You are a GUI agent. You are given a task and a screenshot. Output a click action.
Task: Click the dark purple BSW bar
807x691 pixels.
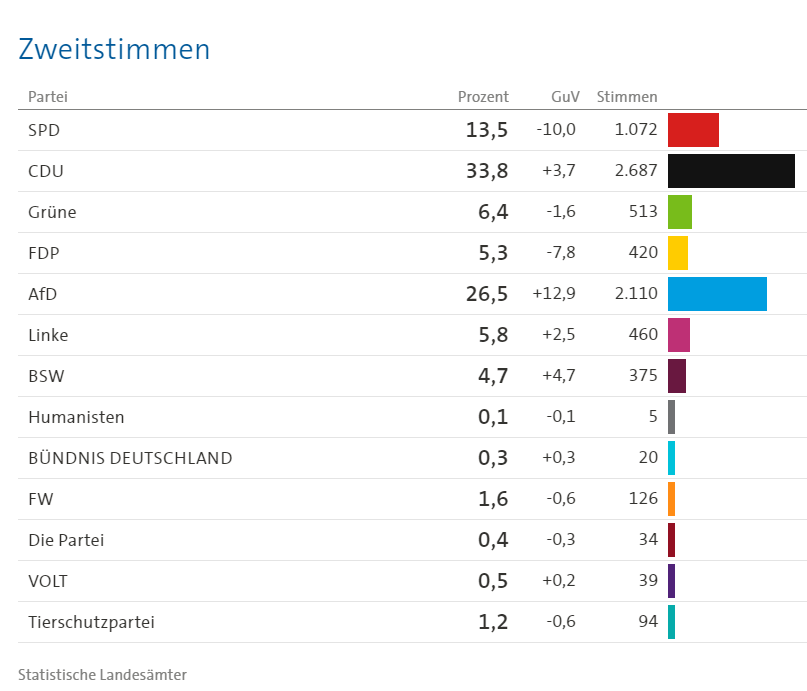(x=677, y=376)
